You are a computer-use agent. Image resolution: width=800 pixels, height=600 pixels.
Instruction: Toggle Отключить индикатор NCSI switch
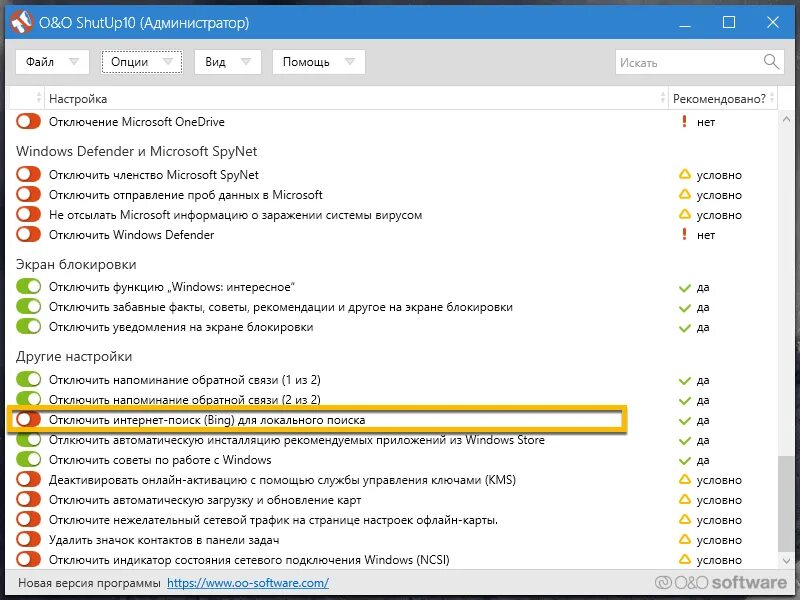(x=28, y=559)
